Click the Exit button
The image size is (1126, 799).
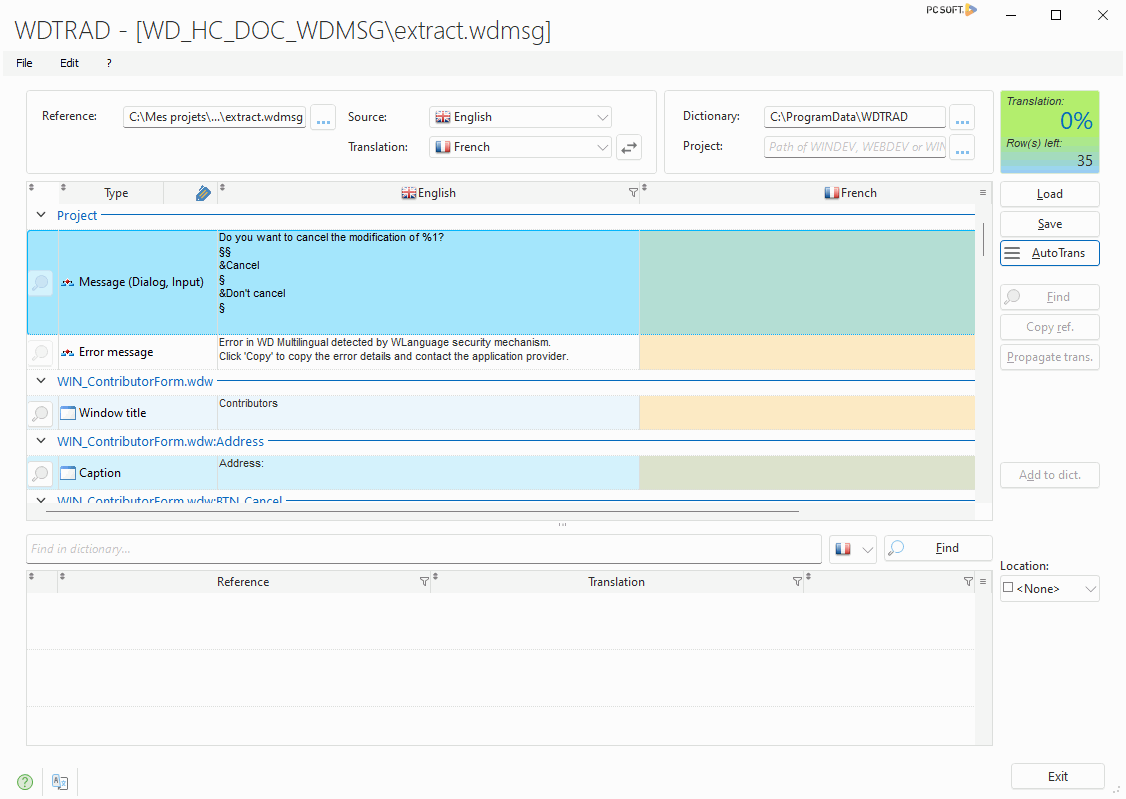[x=1057, y=777]
